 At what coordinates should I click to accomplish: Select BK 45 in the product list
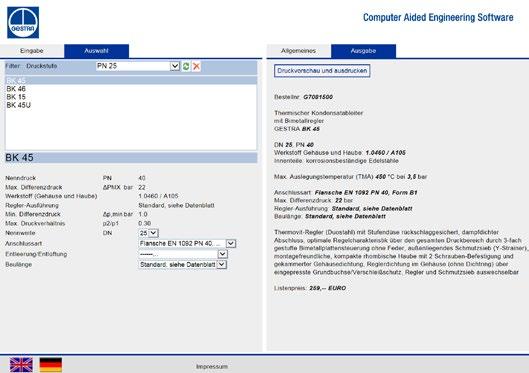coord(131,81)
